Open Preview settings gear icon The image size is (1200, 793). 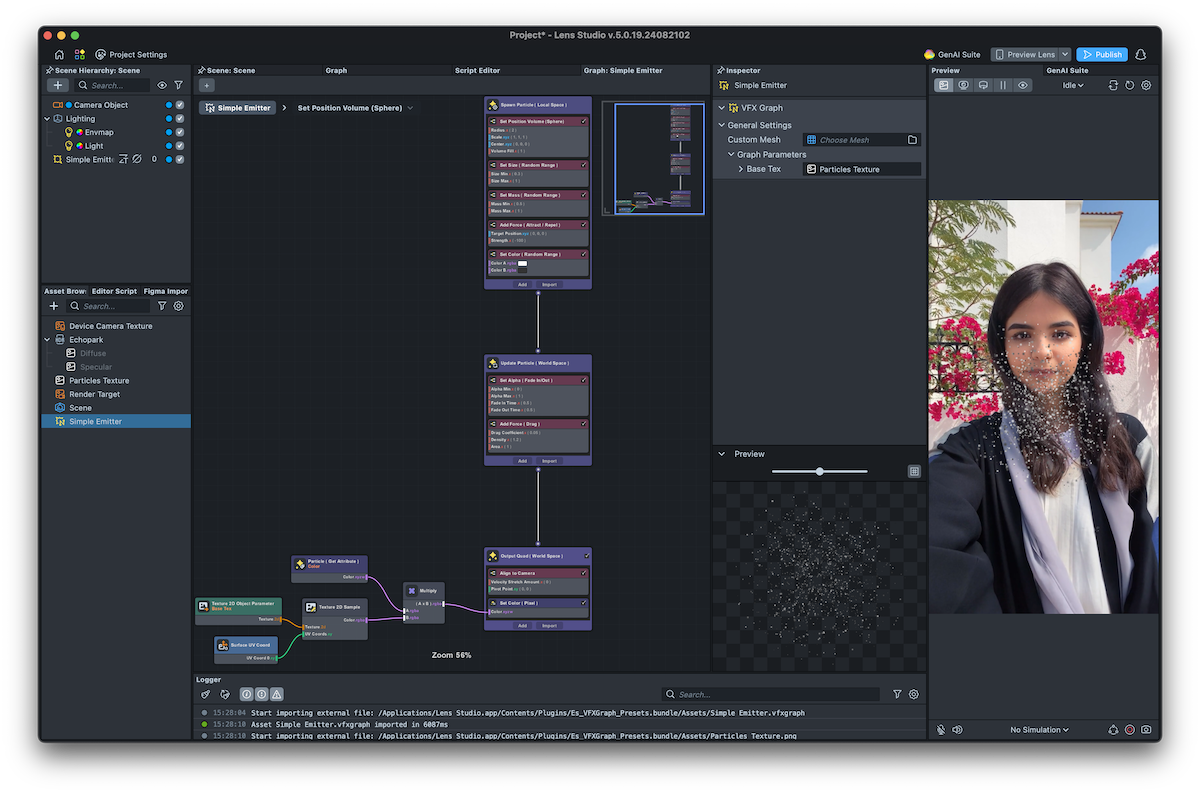click(1146, 85)
